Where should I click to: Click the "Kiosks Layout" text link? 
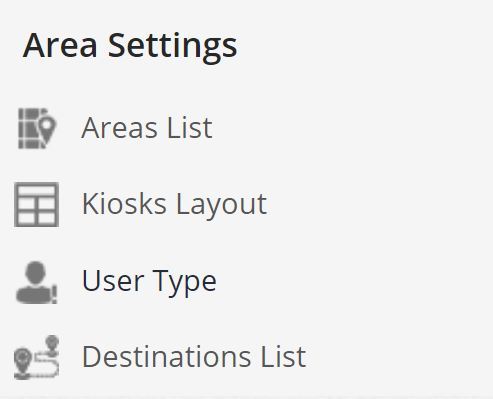174,204
